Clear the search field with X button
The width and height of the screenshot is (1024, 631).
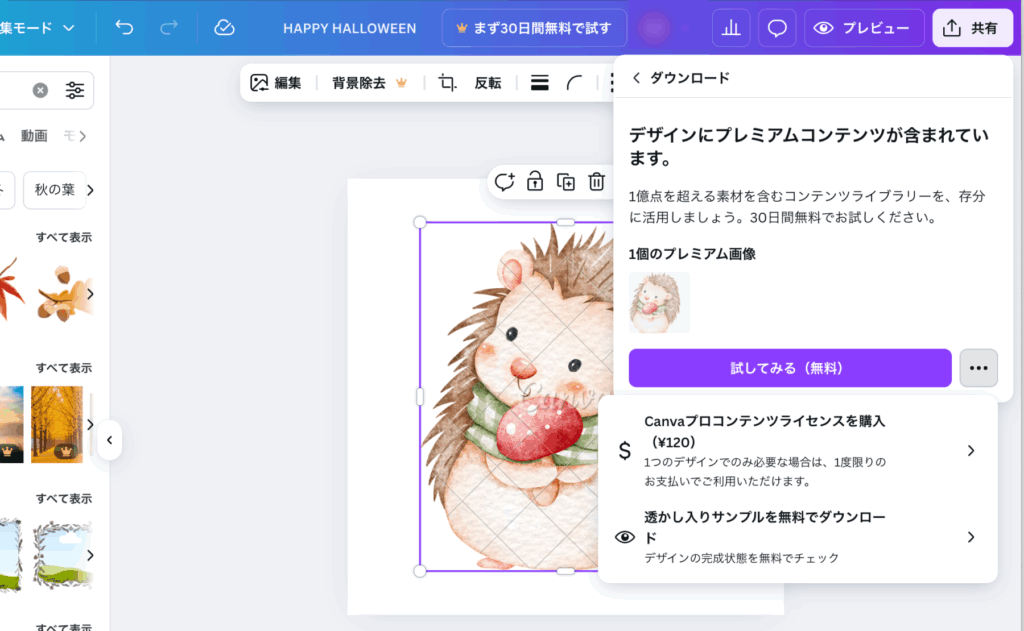click(40, 90)
